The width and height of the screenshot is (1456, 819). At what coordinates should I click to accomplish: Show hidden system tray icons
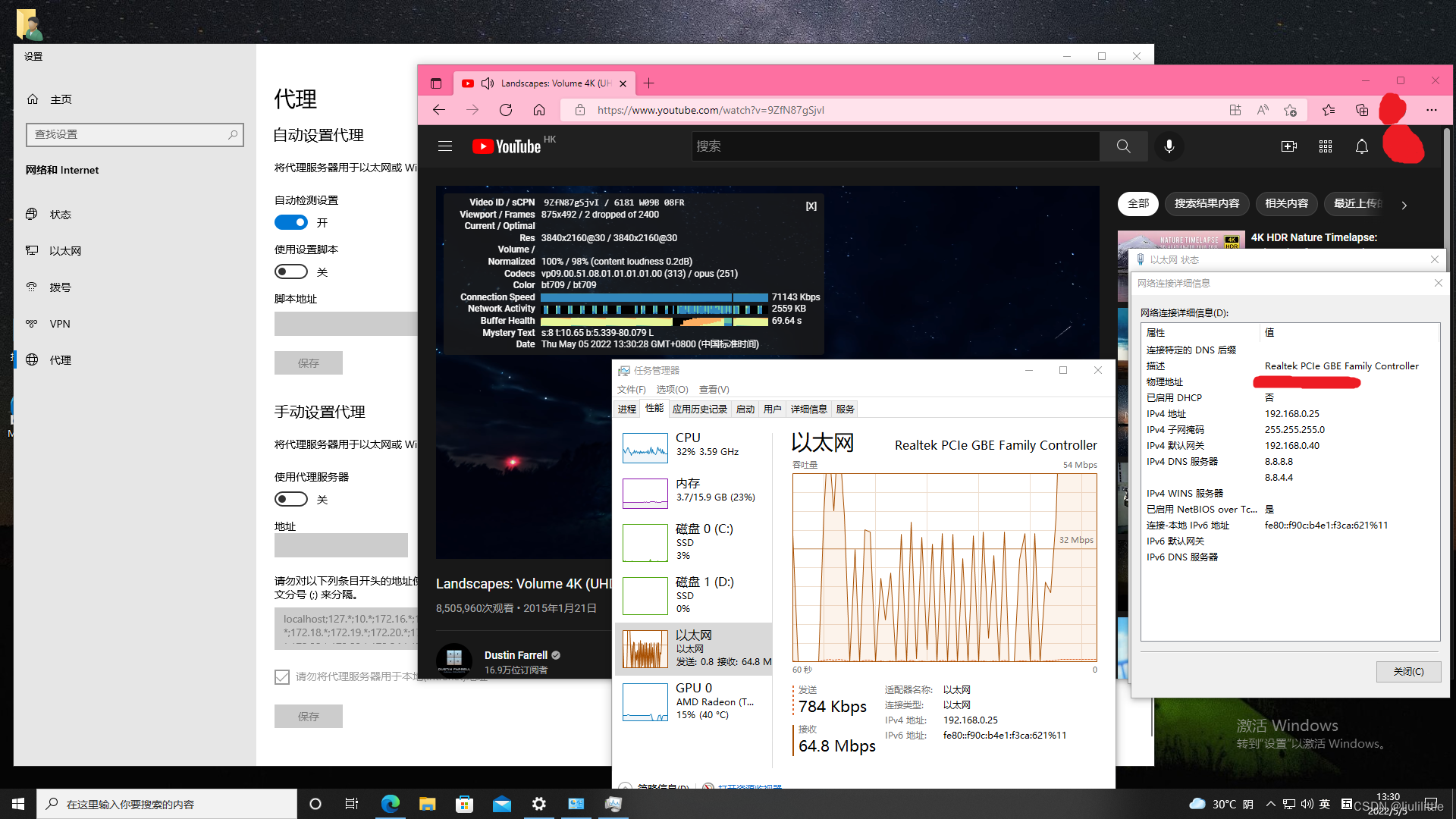[x=1270, y=804]
